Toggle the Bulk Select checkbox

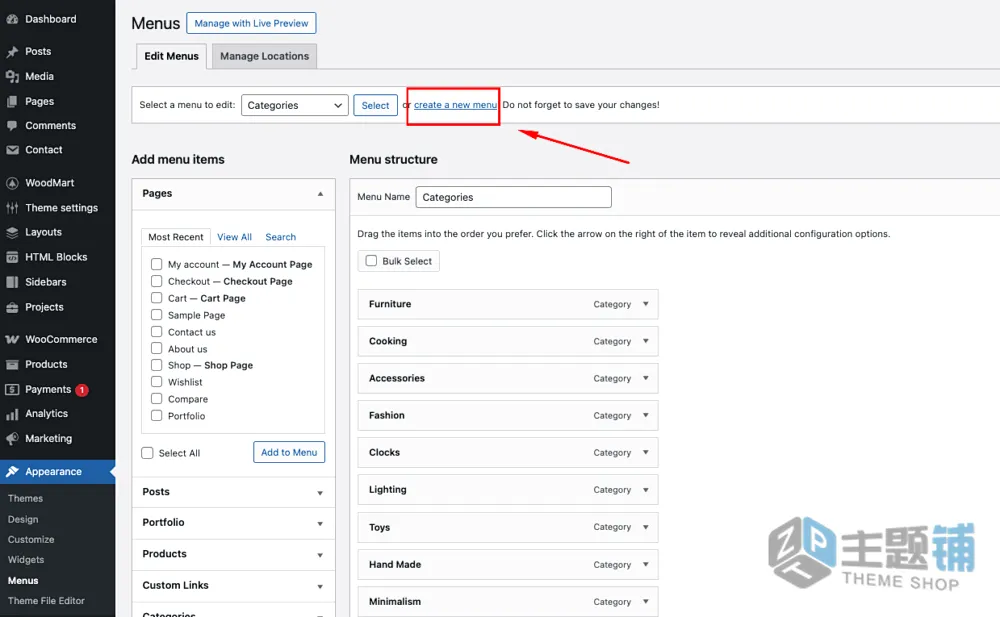coord(371,260)
